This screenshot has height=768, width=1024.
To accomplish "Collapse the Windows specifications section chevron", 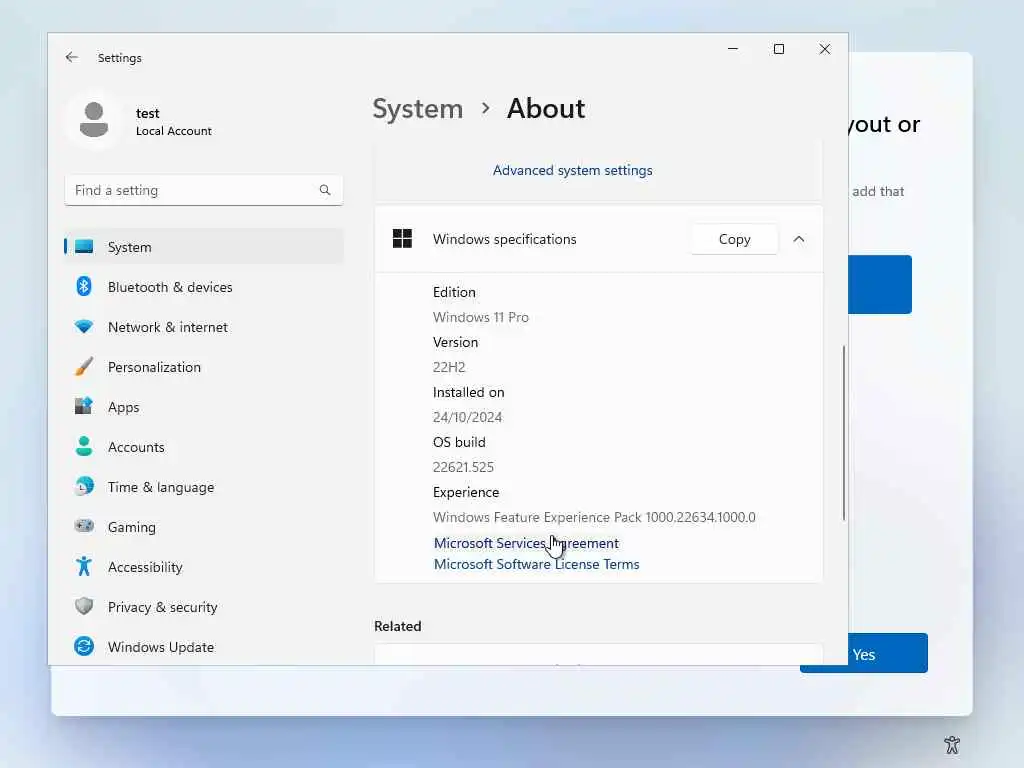I will (799, 239).
